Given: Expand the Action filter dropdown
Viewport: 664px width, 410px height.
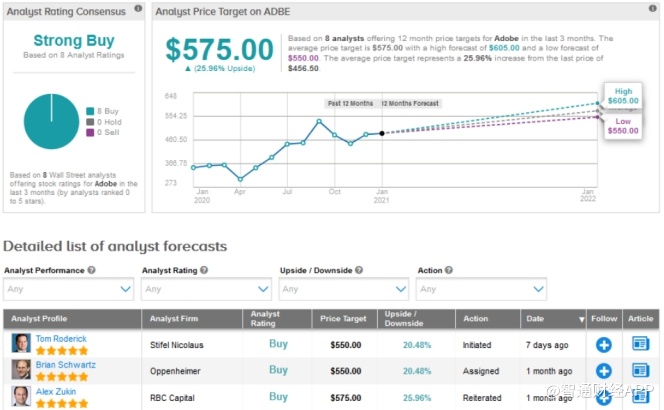Looking at the screenshot, I should [x=481, y=289].
